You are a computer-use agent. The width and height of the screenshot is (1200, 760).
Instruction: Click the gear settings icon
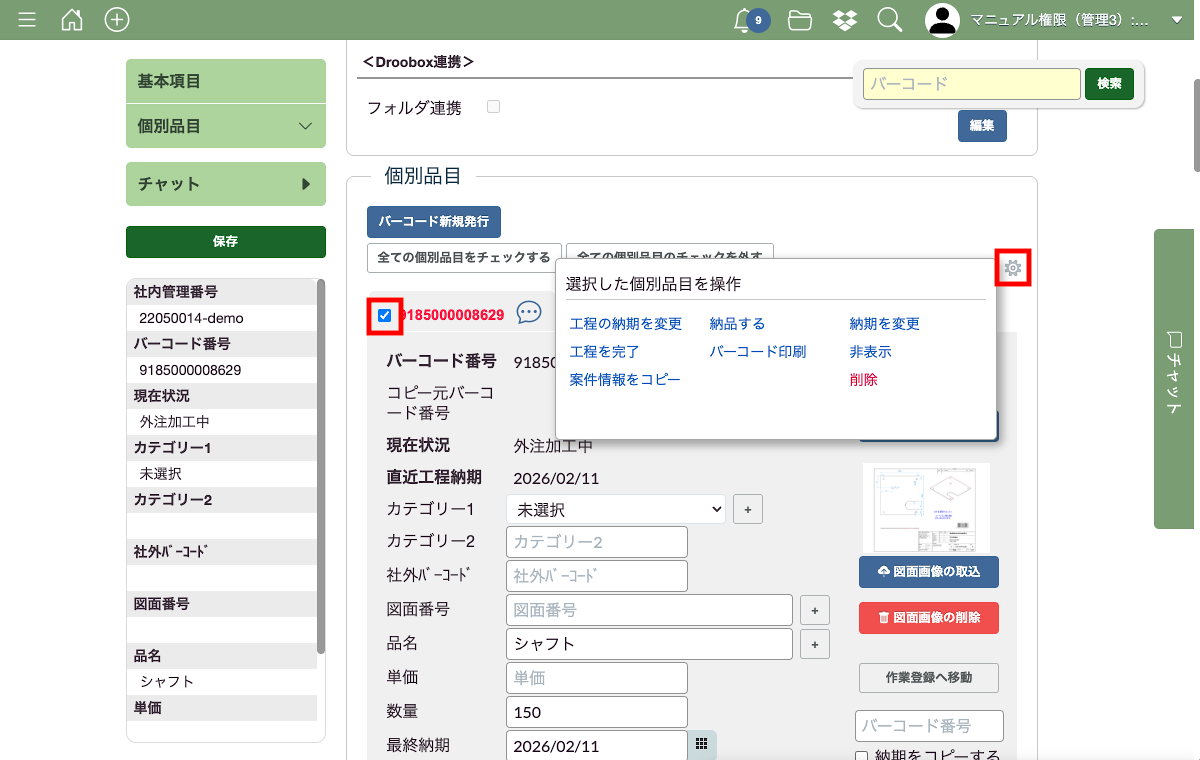1012,268
